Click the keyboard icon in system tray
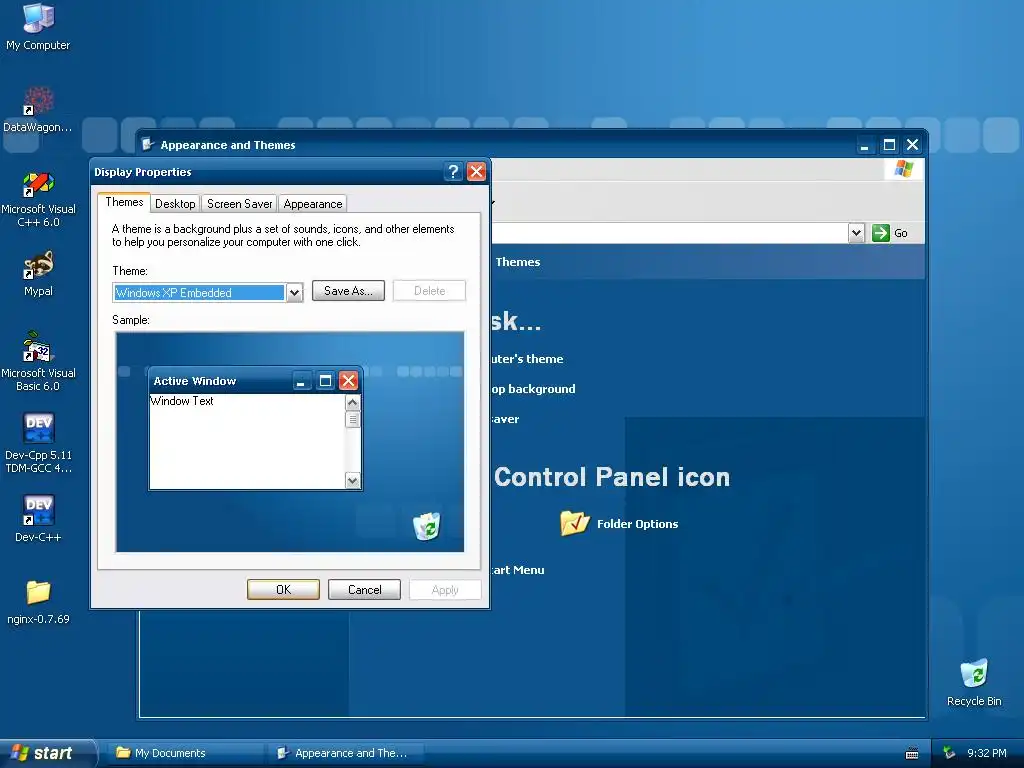The image size is (1024, 768). coord(912,754)
